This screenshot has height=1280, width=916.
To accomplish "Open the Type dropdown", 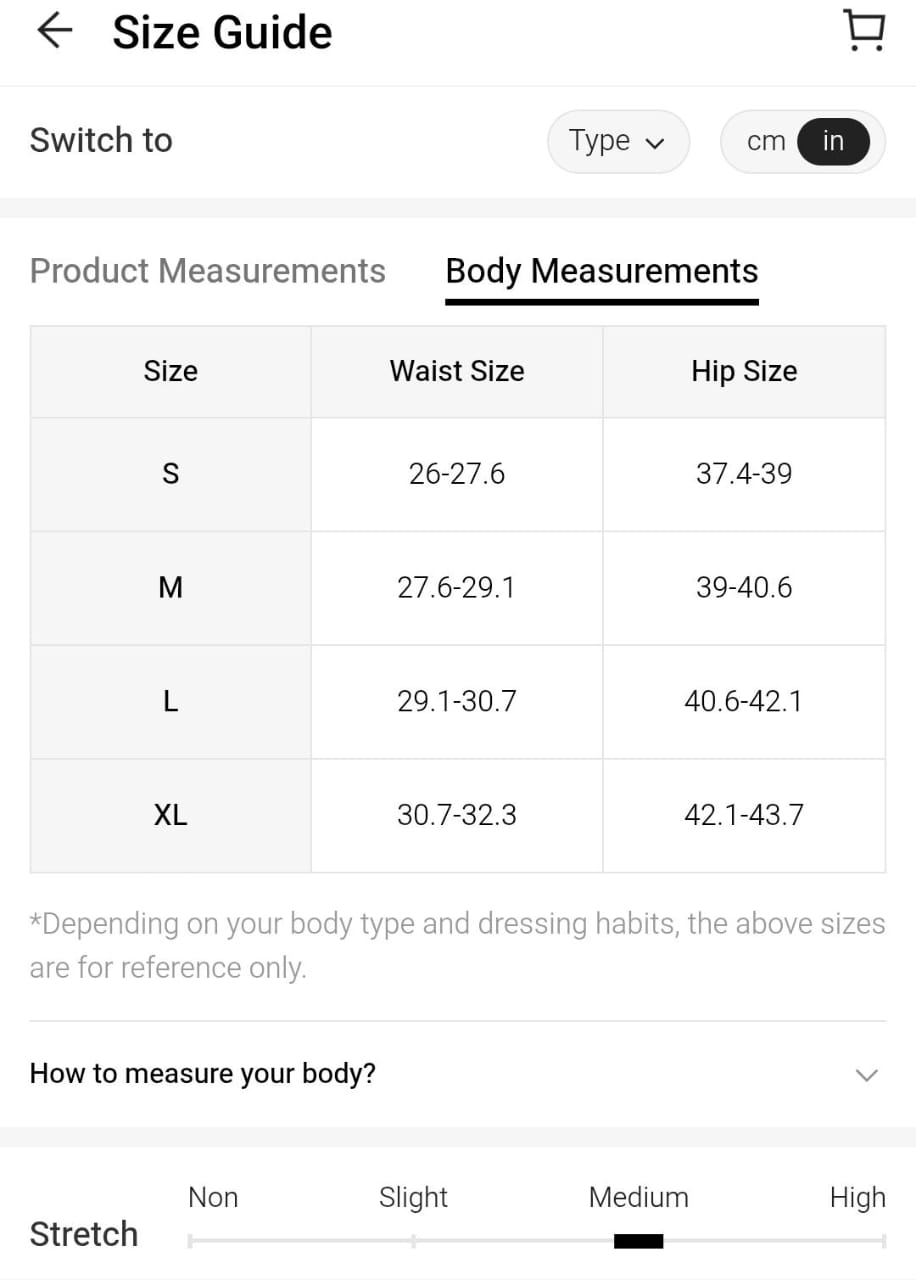I will click(617, 142).
